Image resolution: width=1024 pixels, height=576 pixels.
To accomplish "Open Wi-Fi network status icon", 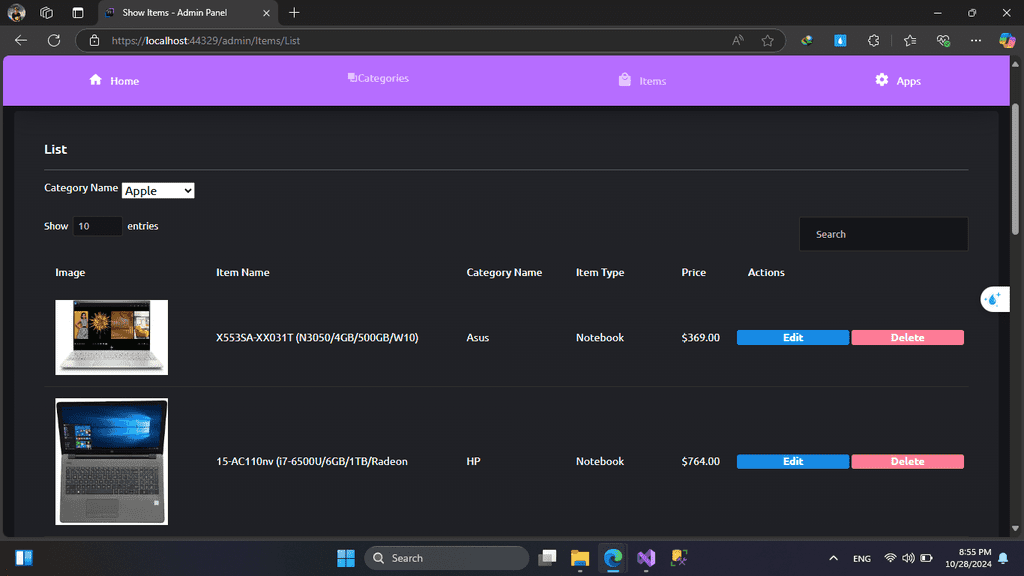I will 890,558.
